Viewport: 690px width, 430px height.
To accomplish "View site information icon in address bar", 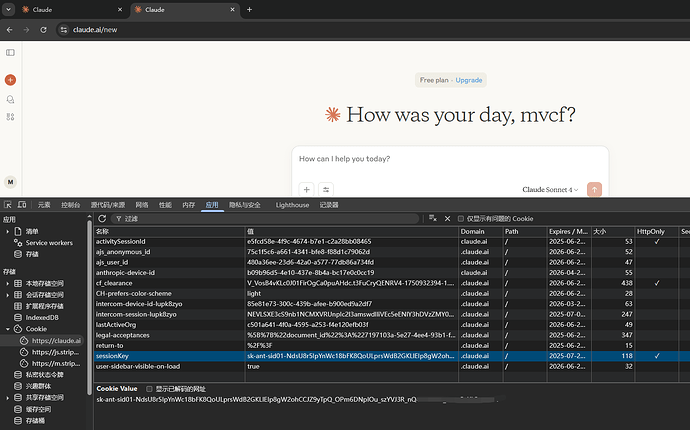I will [x=64, y=30].
